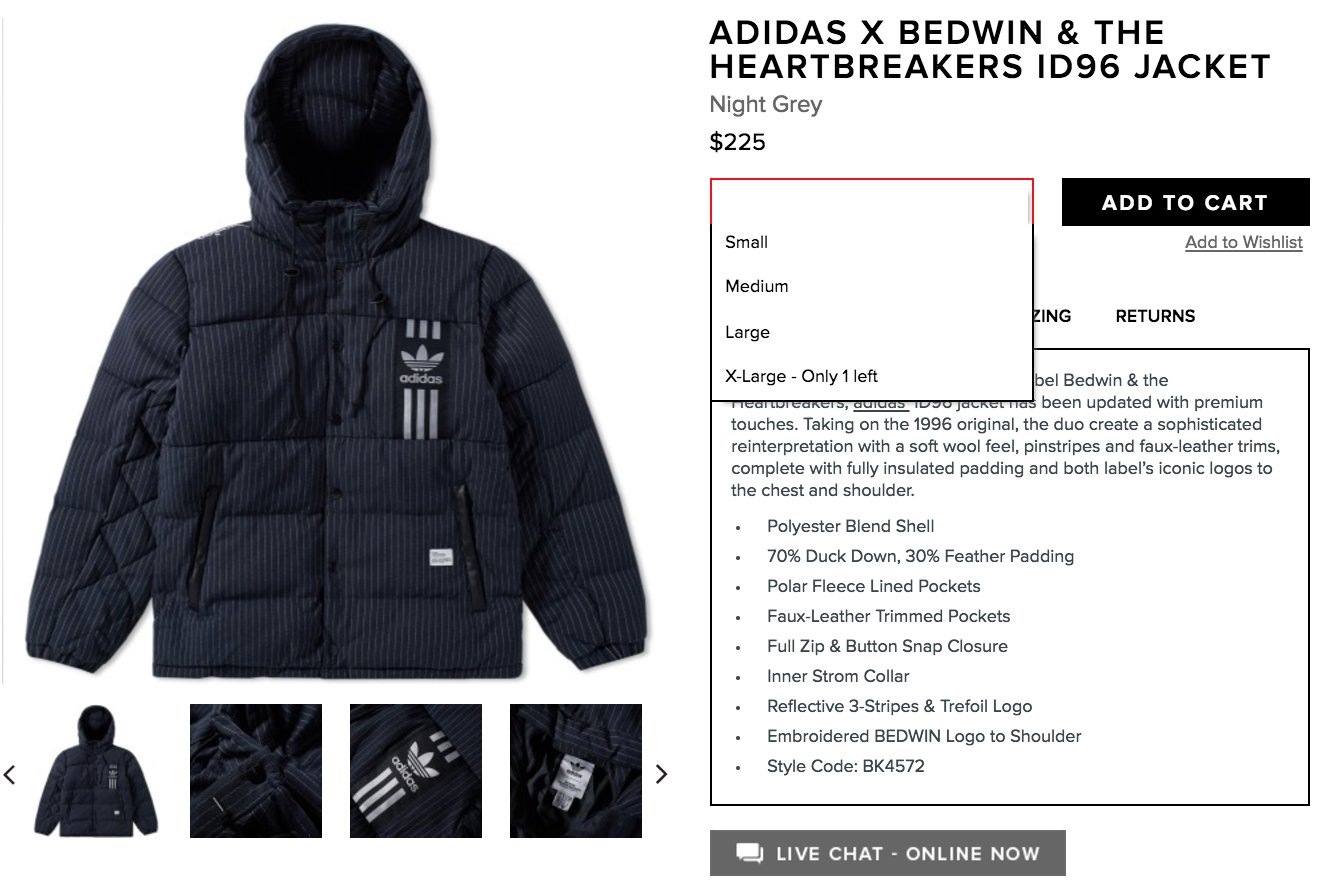View full jacket front thumbnail
Screen dimensions: 1320x892
(x=96, y=771)
